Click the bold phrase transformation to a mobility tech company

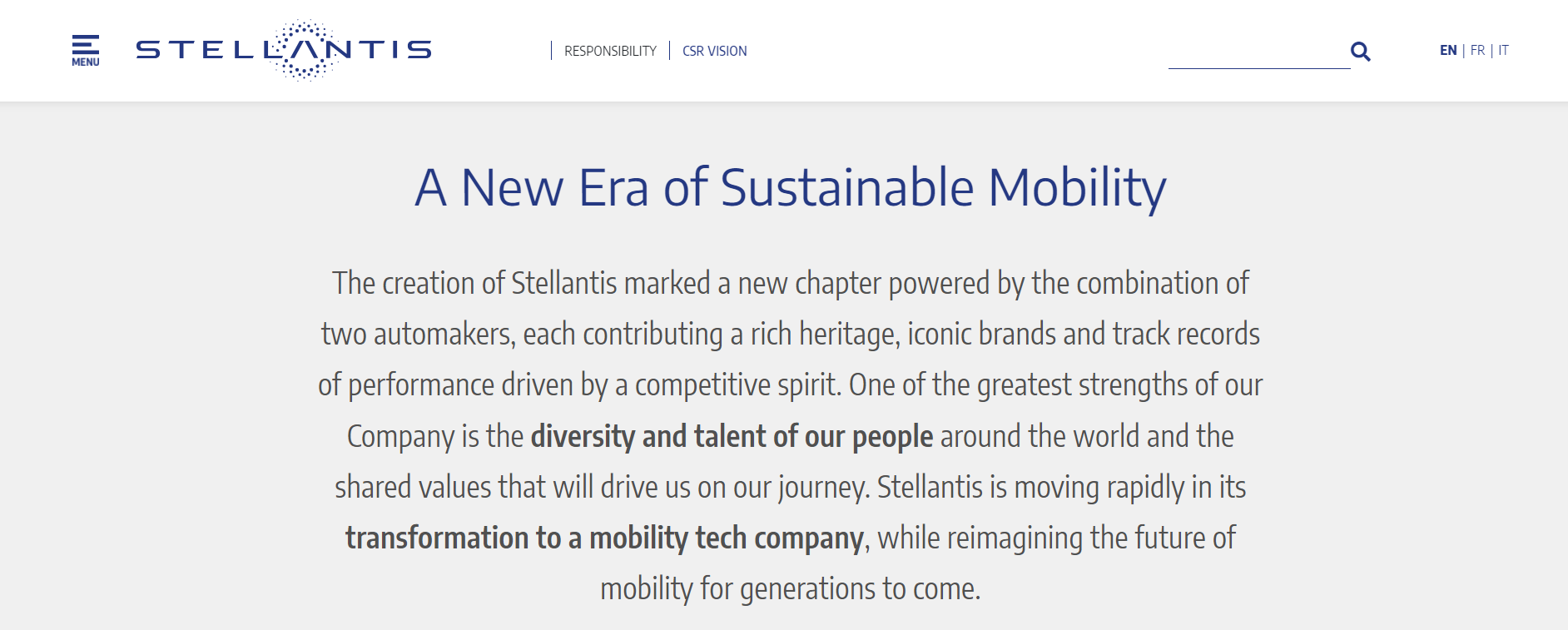click(602, 538)
